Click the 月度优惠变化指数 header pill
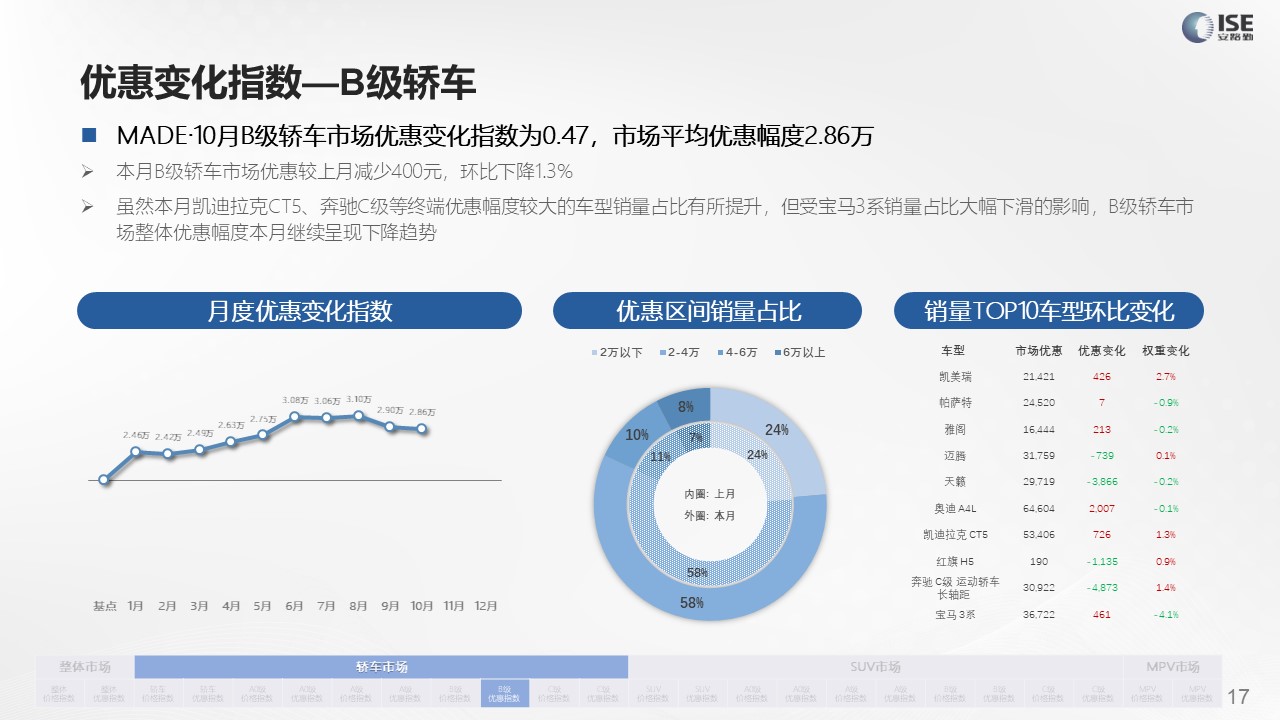The width and height of the screenshot is (1280, 720). 299,310
